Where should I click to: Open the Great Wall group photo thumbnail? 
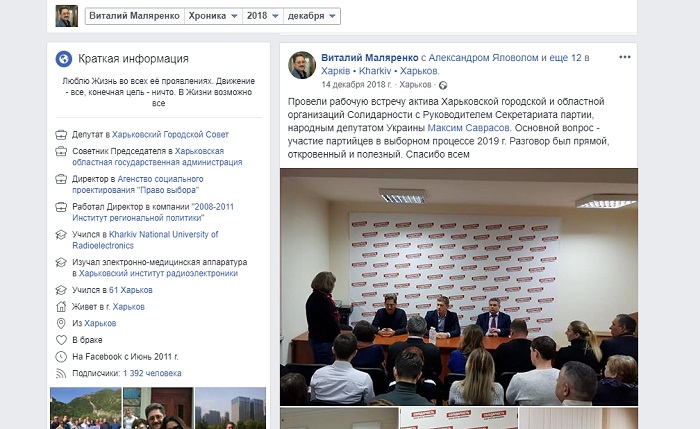tap(86, 408)
